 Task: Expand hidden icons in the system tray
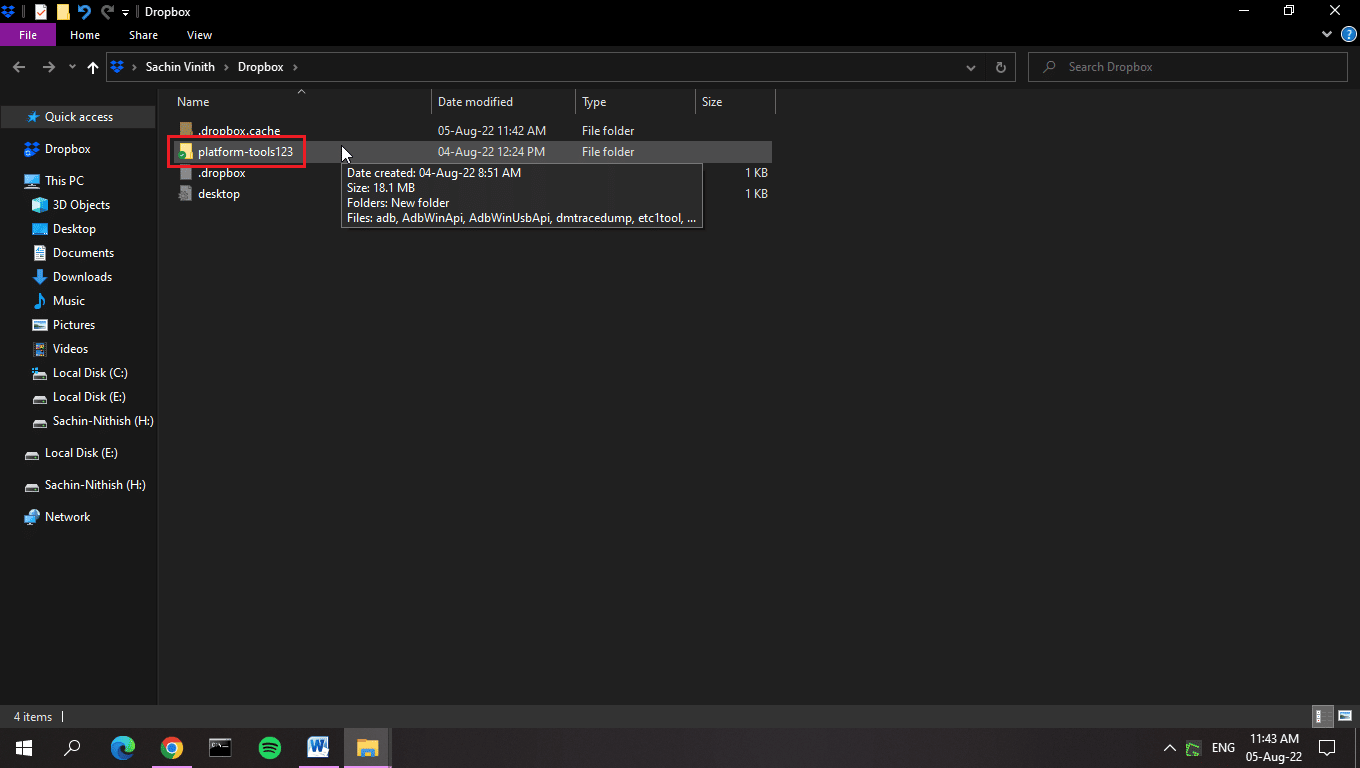[x=1169, y=747]
